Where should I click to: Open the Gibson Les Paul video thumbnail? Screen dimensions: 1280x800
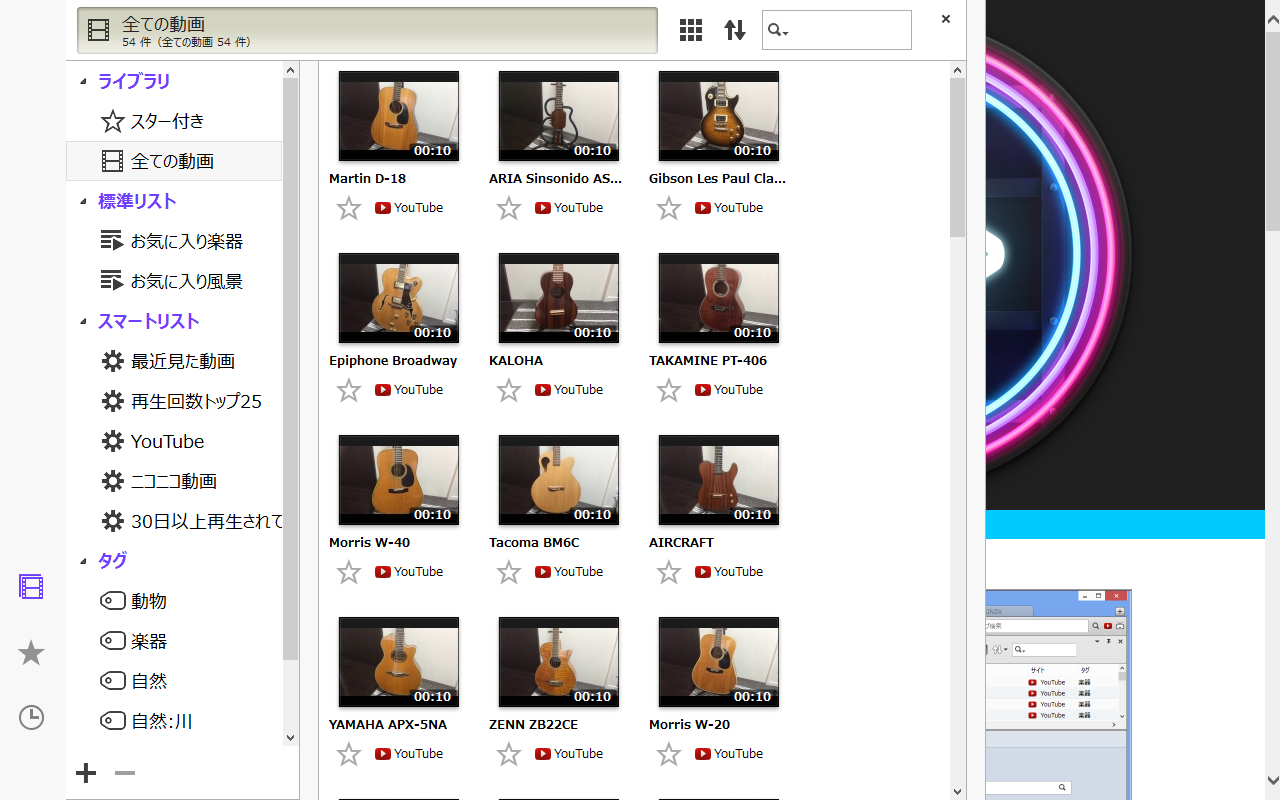click(x=719, y=116)
